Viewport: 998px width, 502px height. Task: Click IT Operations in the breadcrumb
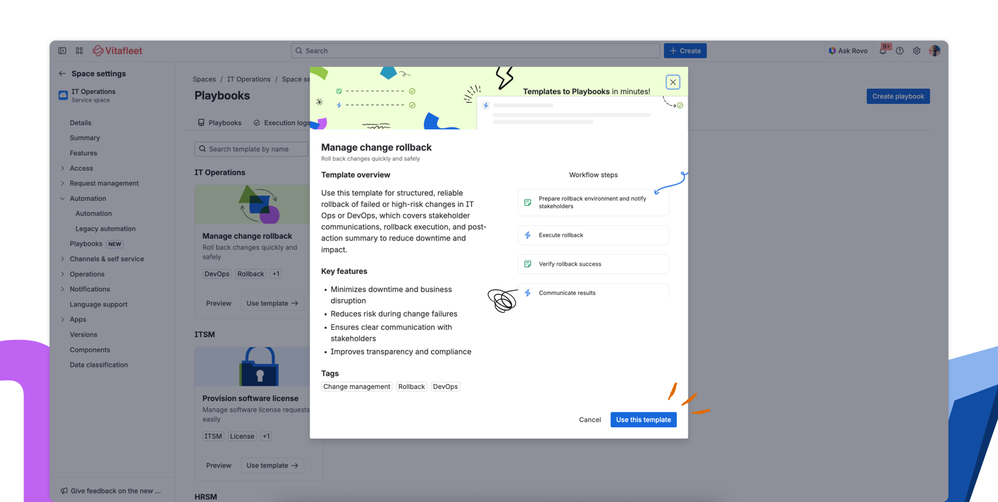click(x=249, y=80)
